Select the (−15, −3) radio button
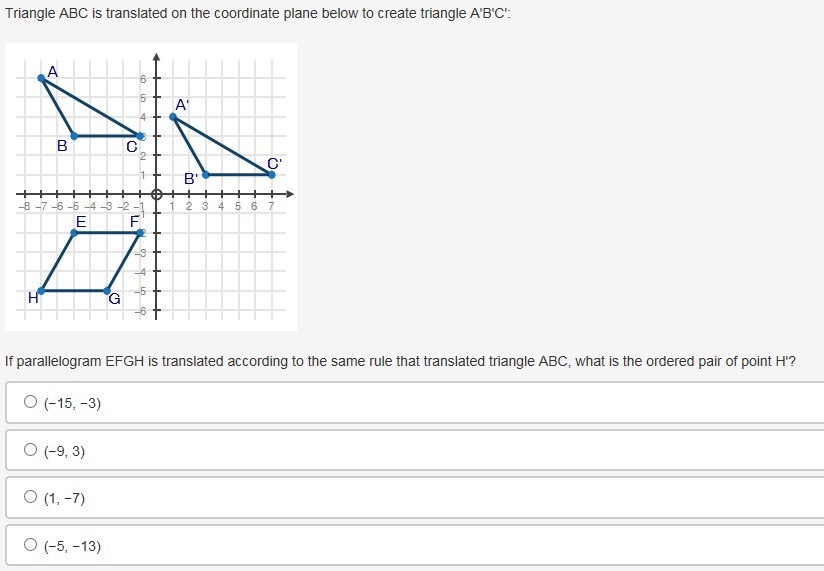 tap(30, 402)
